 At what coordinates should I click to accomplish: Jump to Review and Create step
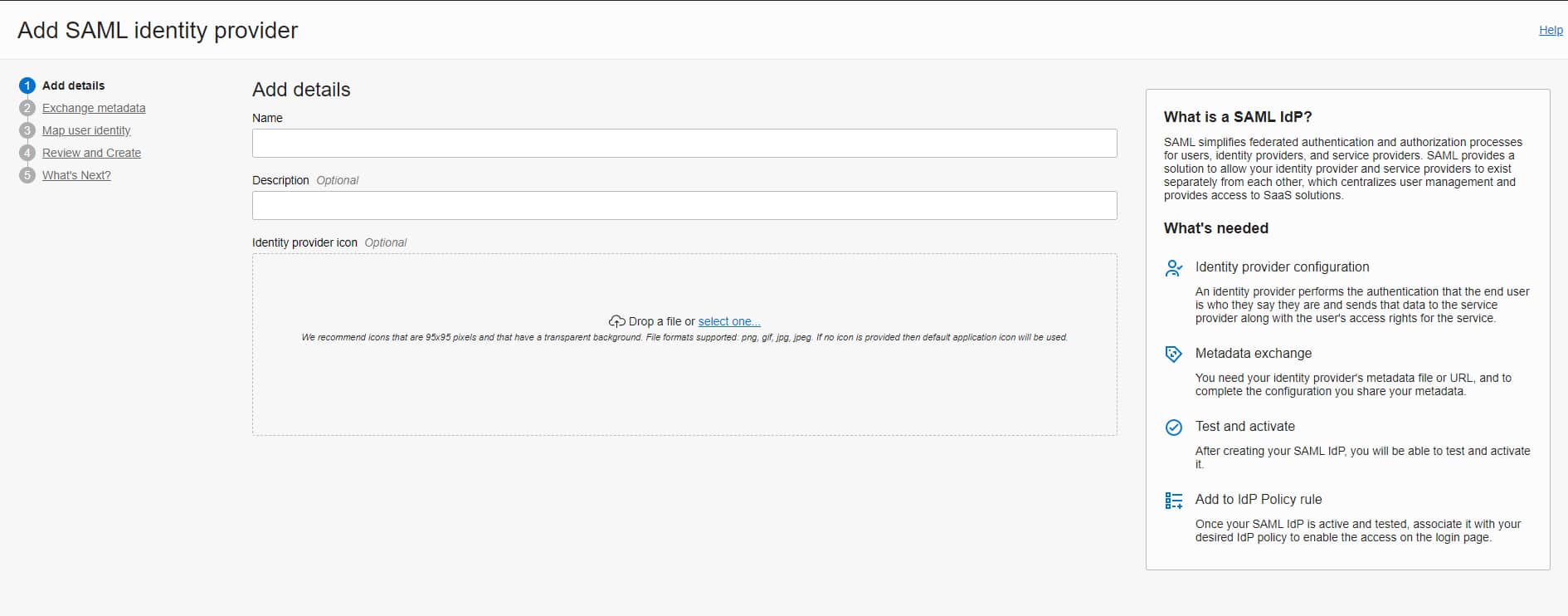coord(91,153)
